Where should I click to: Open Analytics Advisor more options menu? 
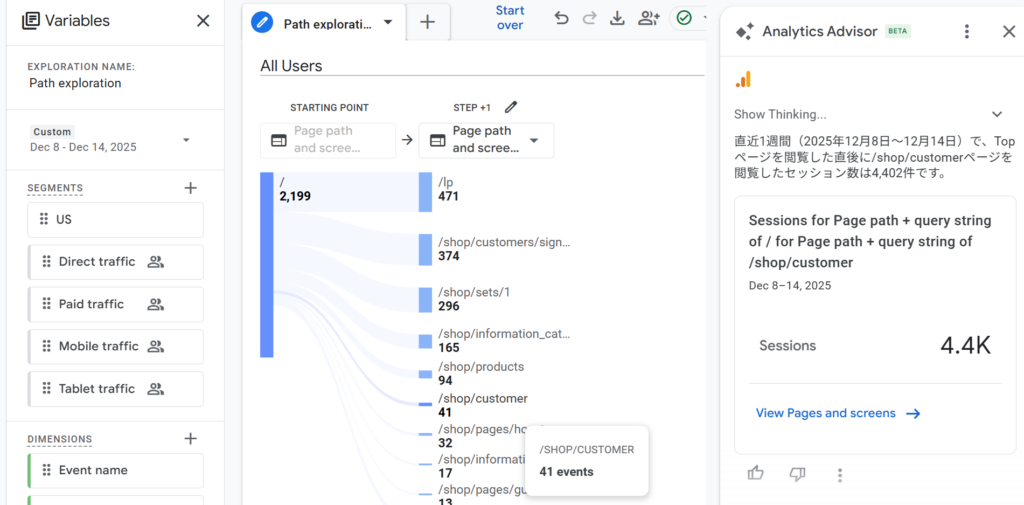(966, 32)
